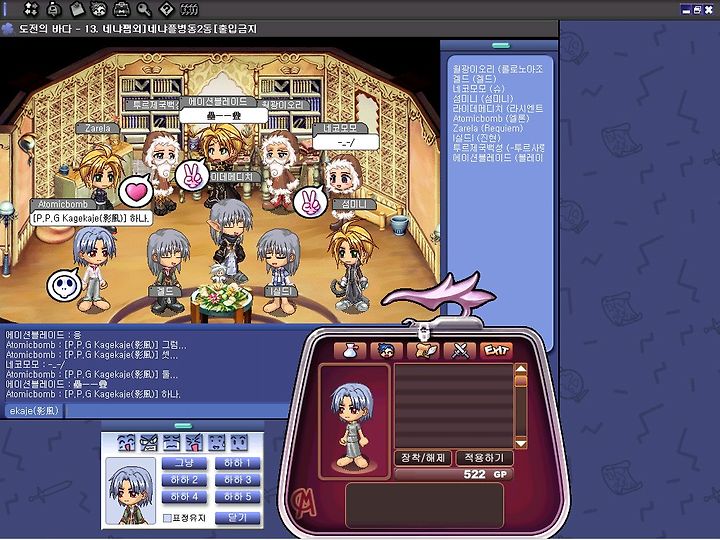Select 월광이오리 in the user list

(498, 69)
